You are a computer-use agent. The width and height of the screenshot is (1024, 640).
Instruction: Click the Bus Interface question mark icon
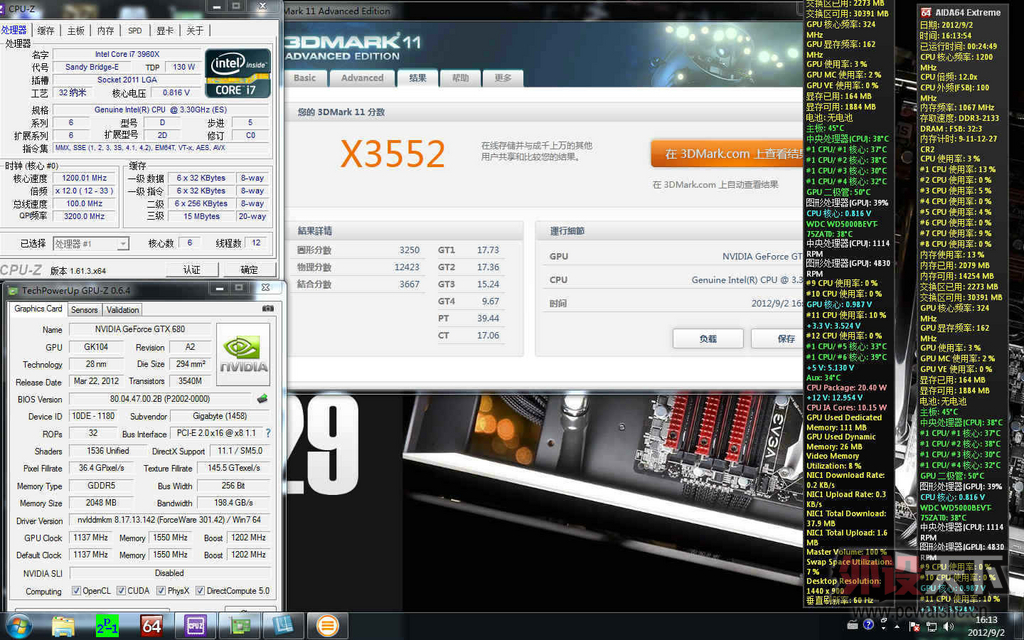pos(268,433)
